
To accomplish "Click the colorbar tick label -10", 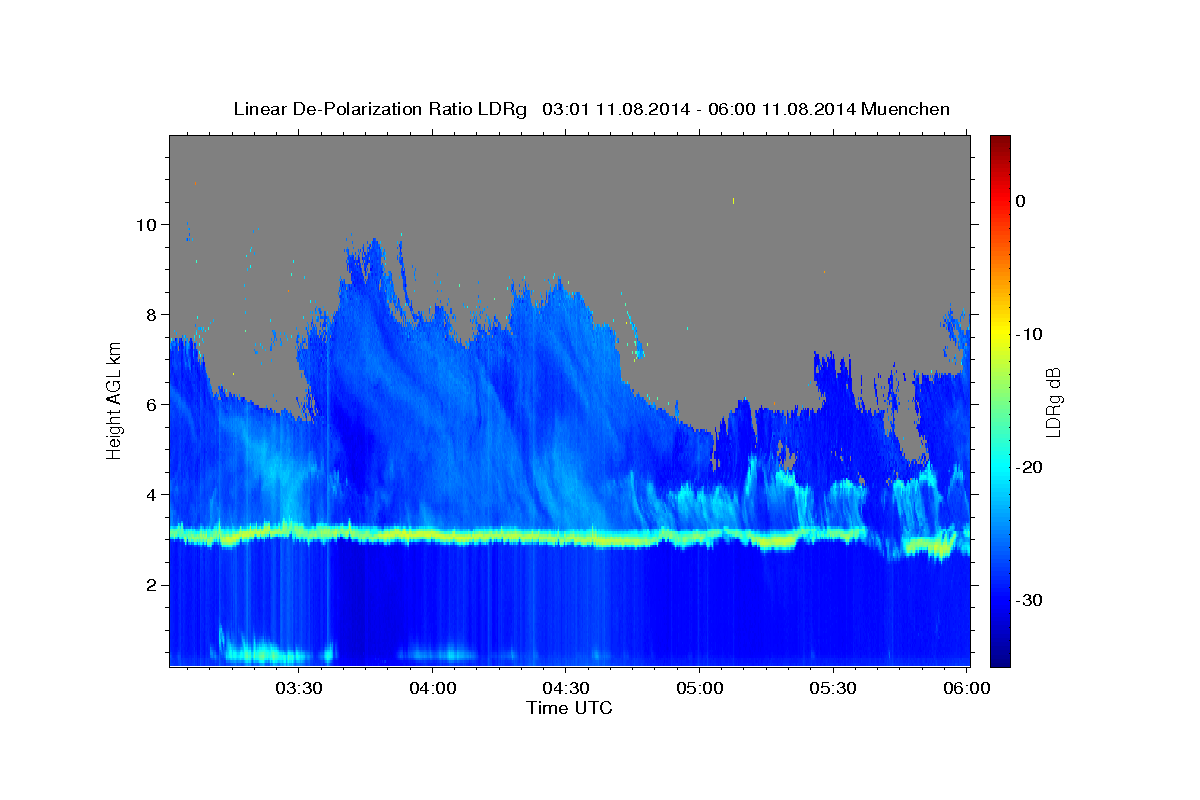I will [1029, 334].
